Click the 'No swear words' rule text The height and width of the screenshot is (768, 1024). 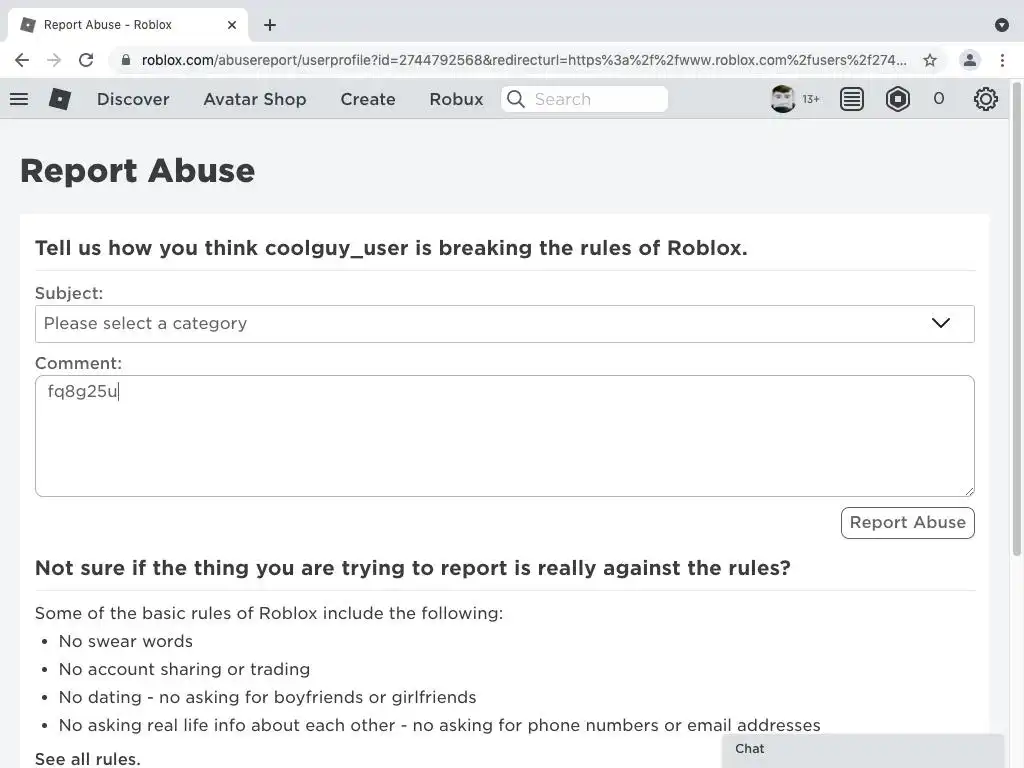coord(125,641)
